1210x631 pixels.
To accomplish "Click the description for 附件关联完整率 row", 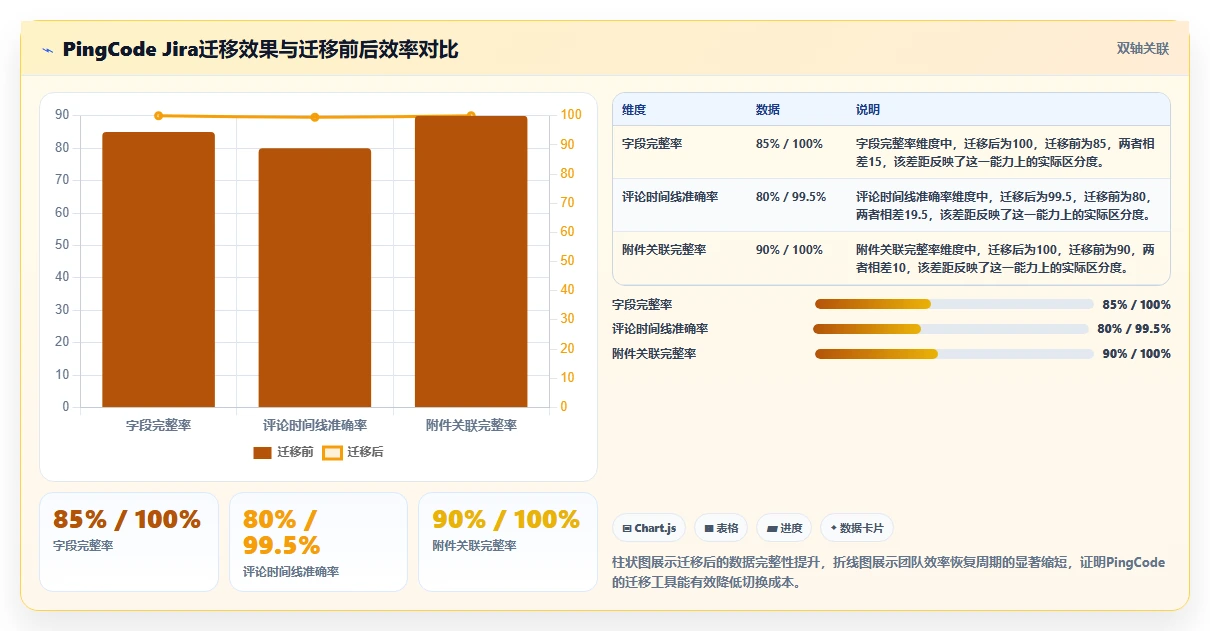I will click(x=1006, y=258).
